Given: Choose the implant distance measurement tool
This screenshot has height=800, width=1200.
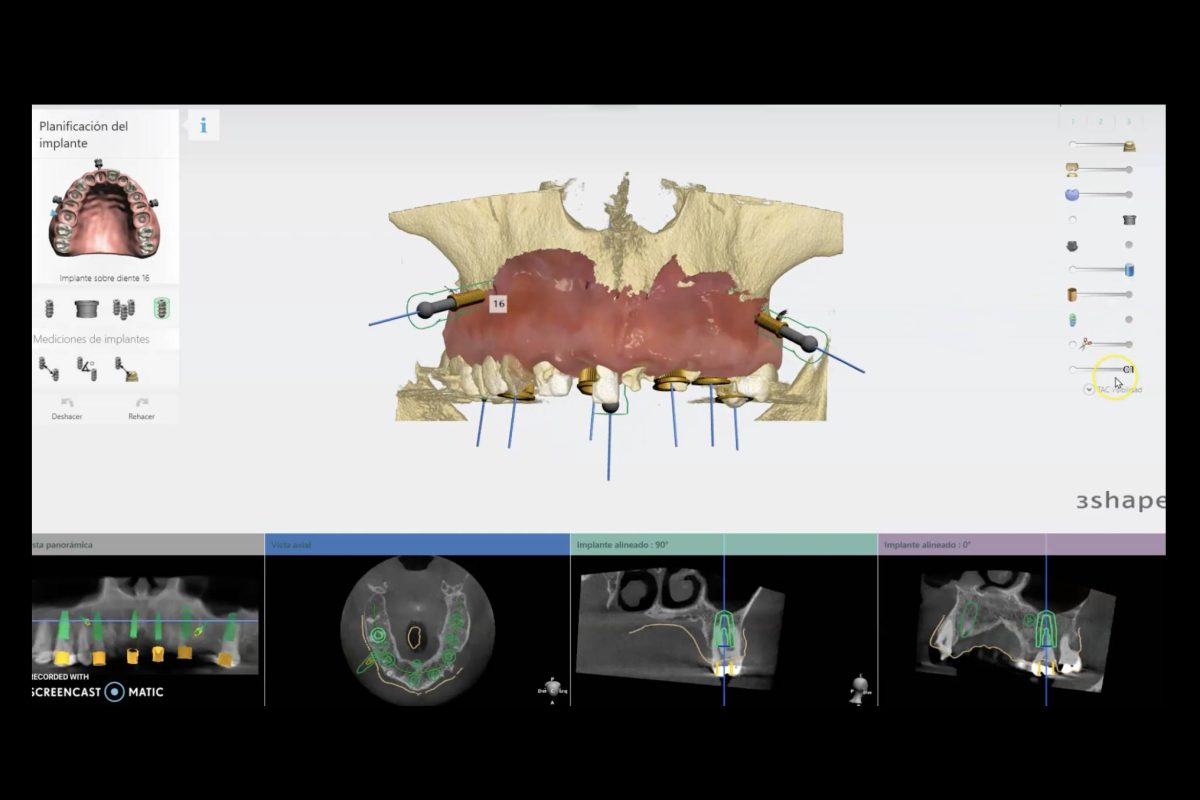Looking at the screenshot, I should [48, 369].
